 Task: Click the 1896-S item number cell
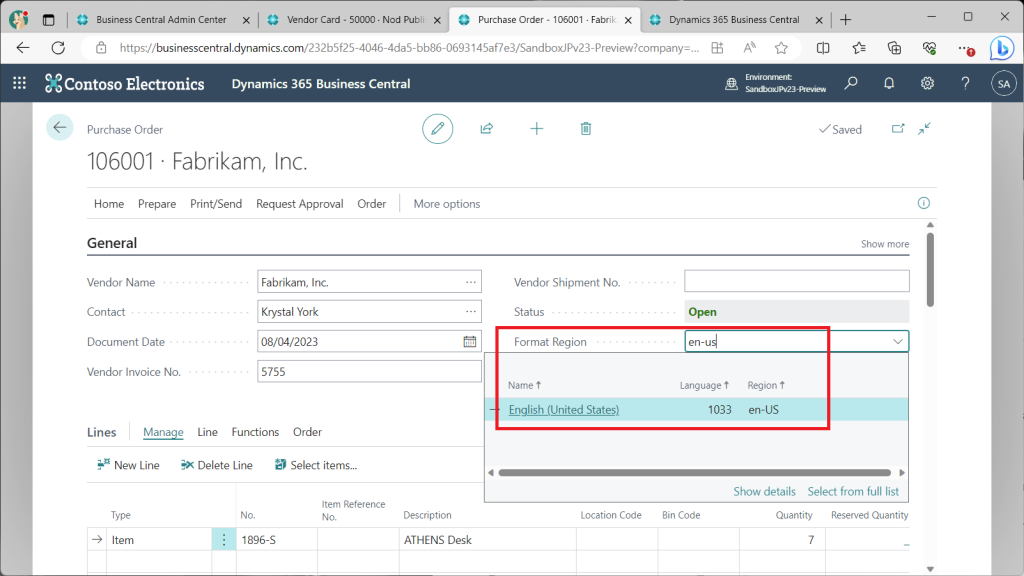click(277, 540)
